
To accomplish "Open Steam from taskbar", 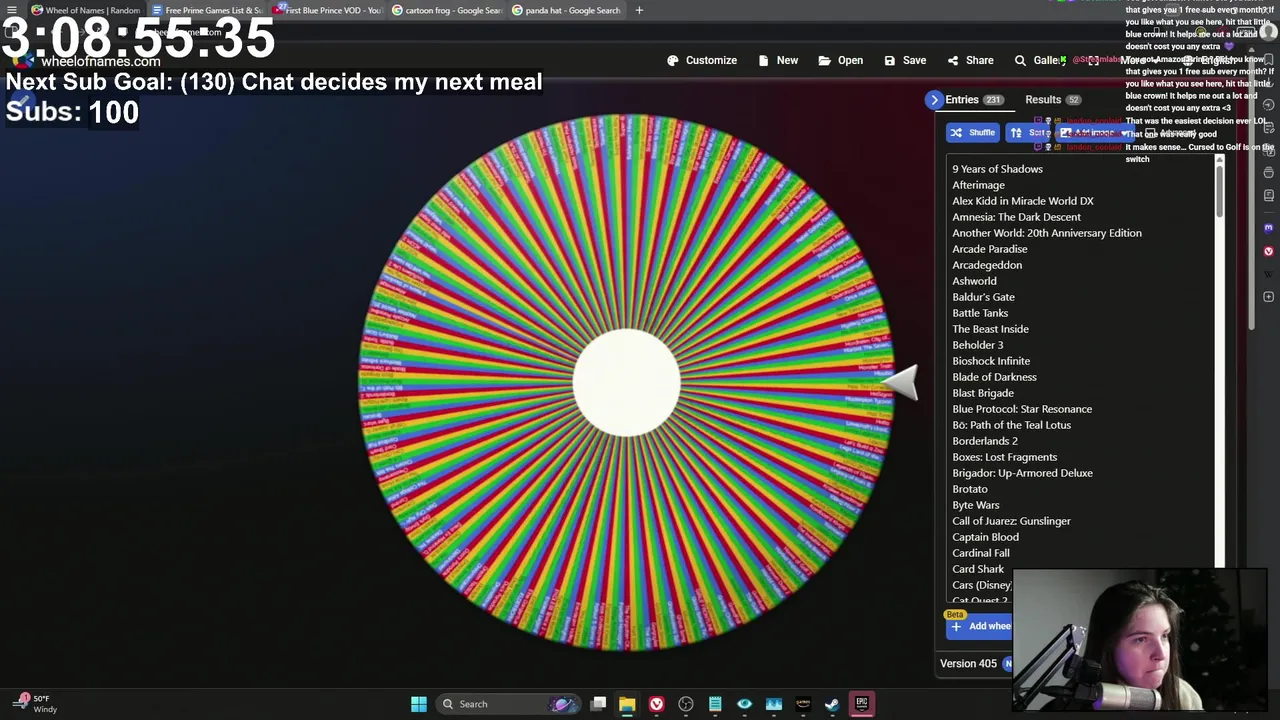I will point(832,704).
